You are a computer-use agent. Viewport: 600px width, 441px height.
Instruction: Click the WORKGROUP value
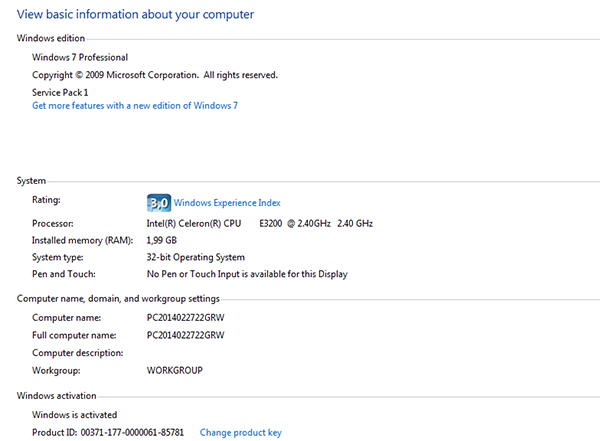175,371
